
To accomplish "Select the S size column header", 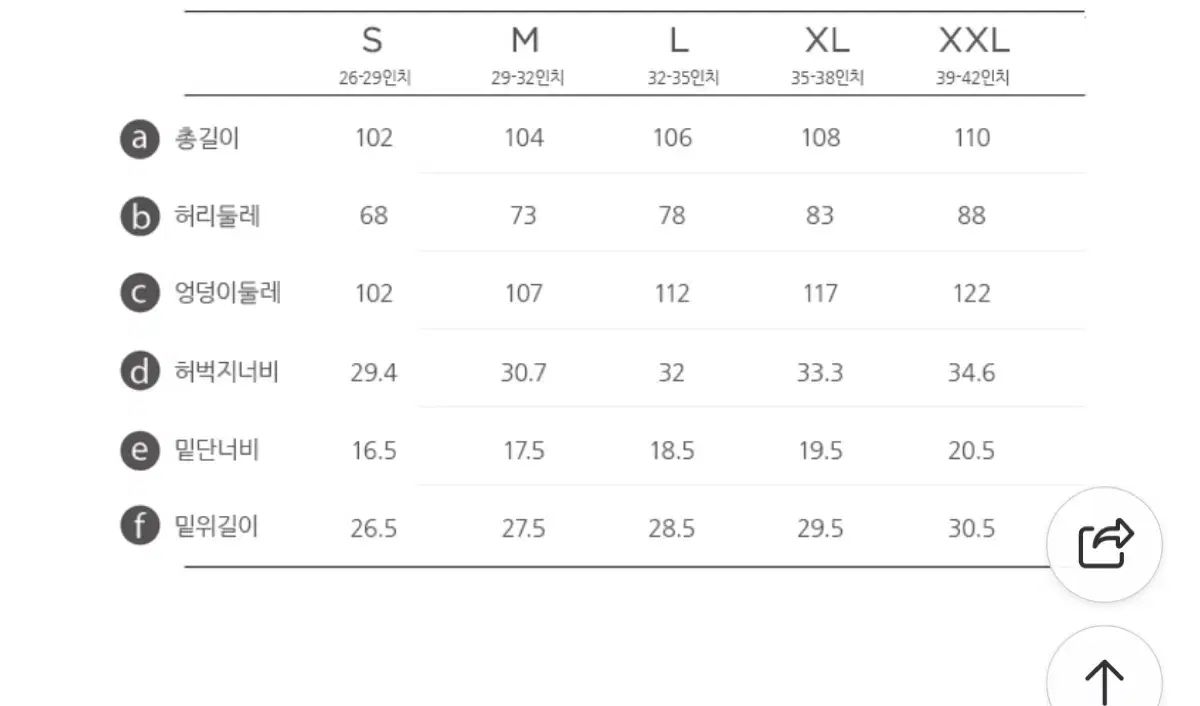I will coord(372,41).
